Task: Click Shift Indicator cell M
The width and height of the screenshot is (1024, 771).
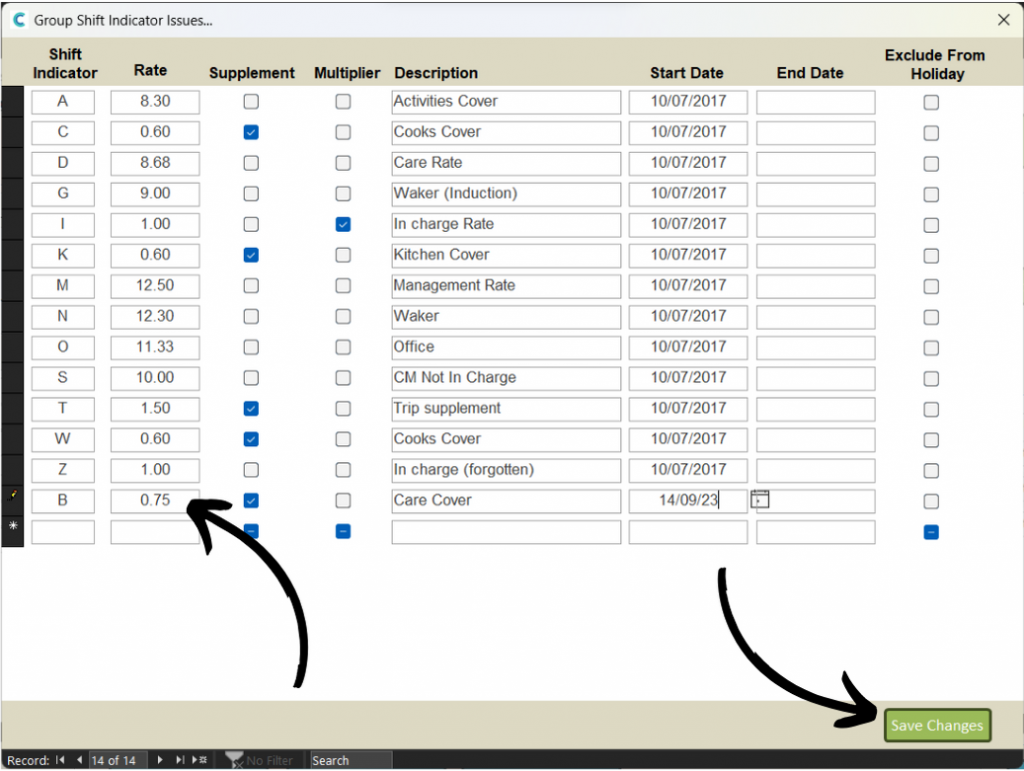Action: point(63,286)
